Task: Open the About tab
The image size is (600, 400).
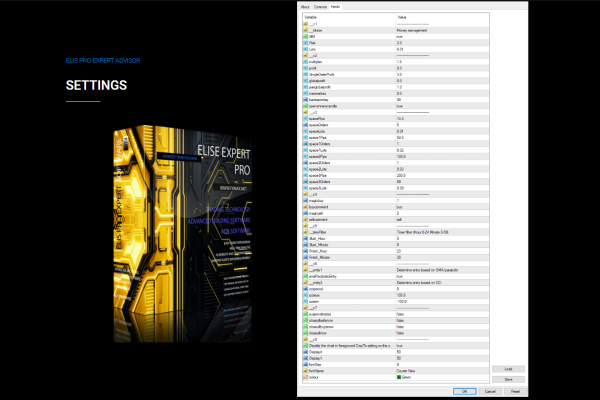Action: 305,7
